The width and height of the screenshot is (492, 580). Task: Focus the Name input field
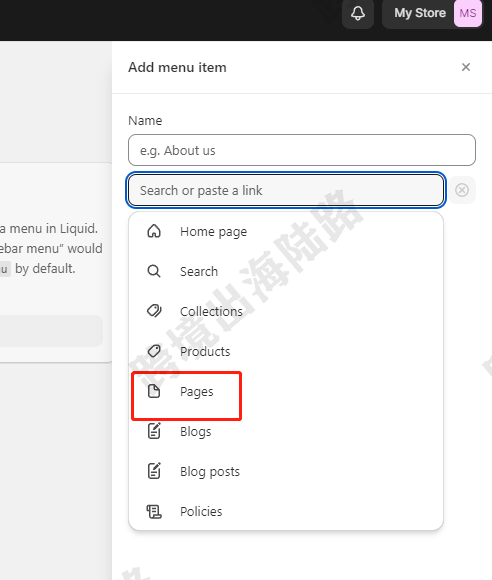302,150
